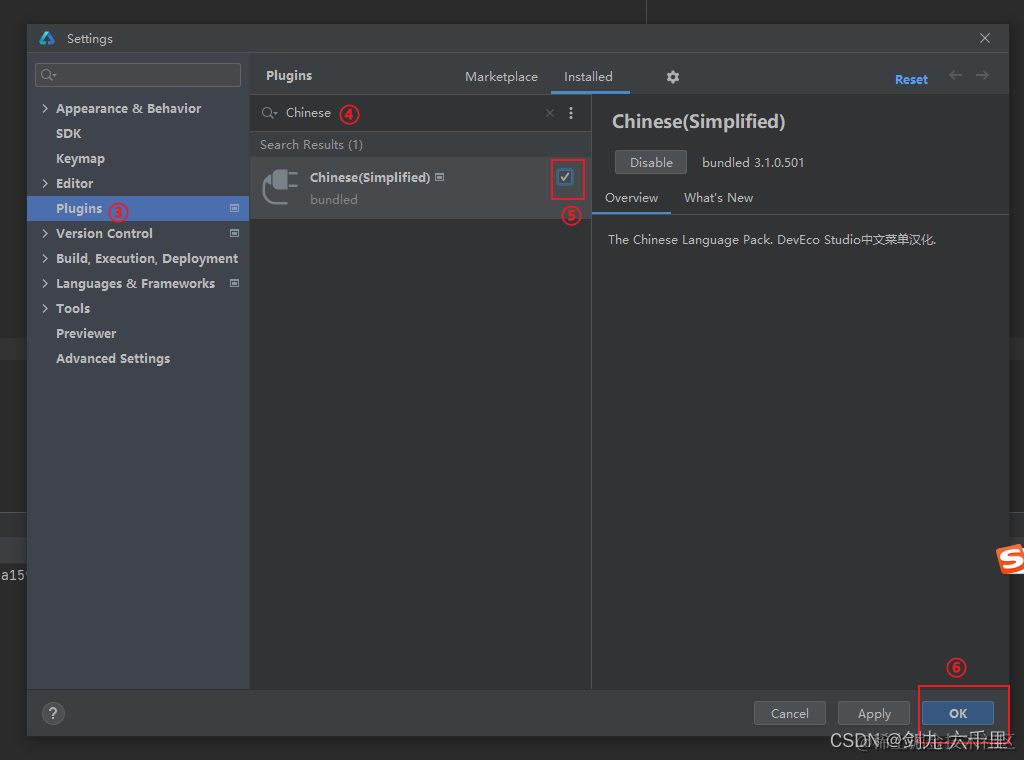Click the settings search magnifier icon
The image size is (1024, 760).
click(48, 75)
